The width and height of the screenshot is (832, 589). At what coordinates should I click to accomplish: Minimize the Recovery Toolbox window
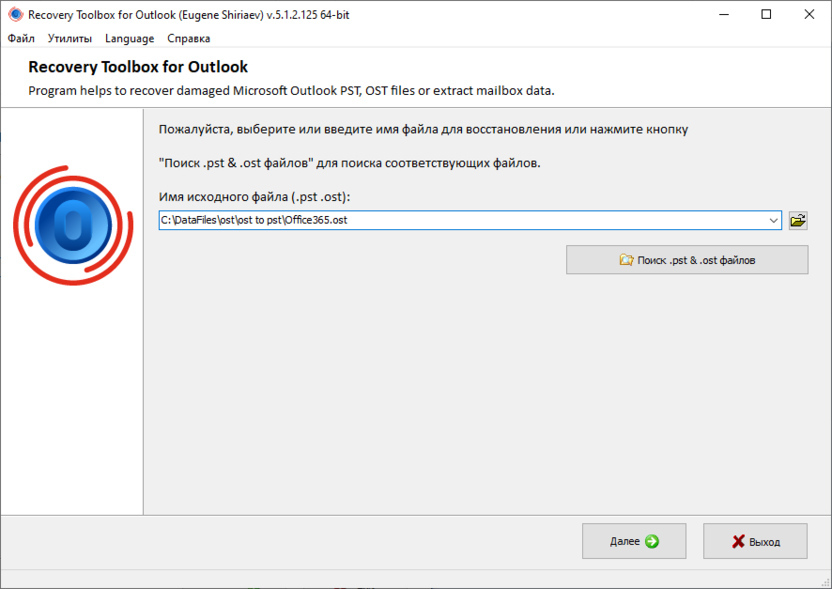(x=723, y=14)
